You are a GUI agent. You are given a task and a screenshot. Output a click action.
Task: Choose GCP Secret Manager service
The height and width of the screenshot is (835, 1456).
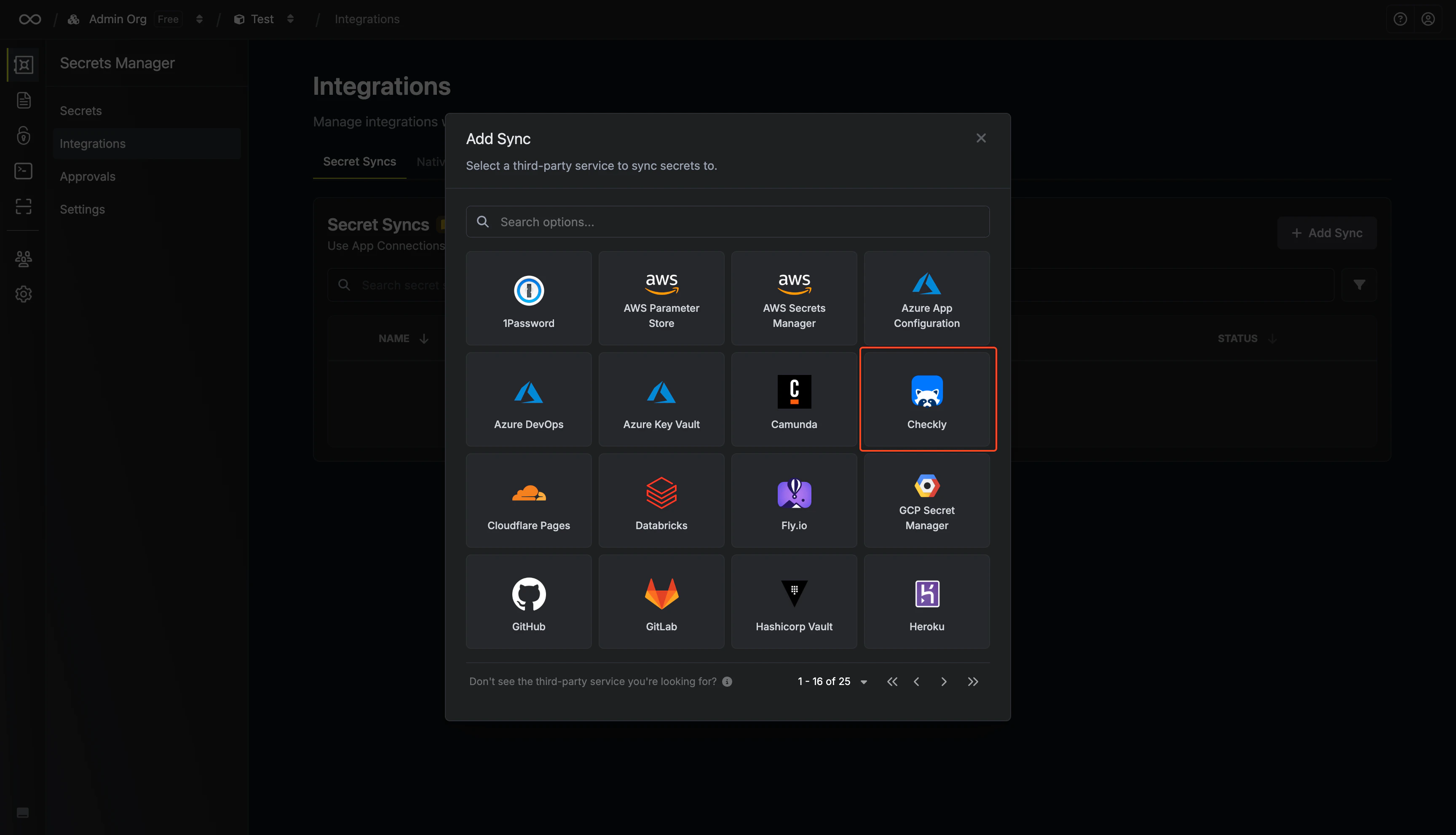(x=927, y=500)
